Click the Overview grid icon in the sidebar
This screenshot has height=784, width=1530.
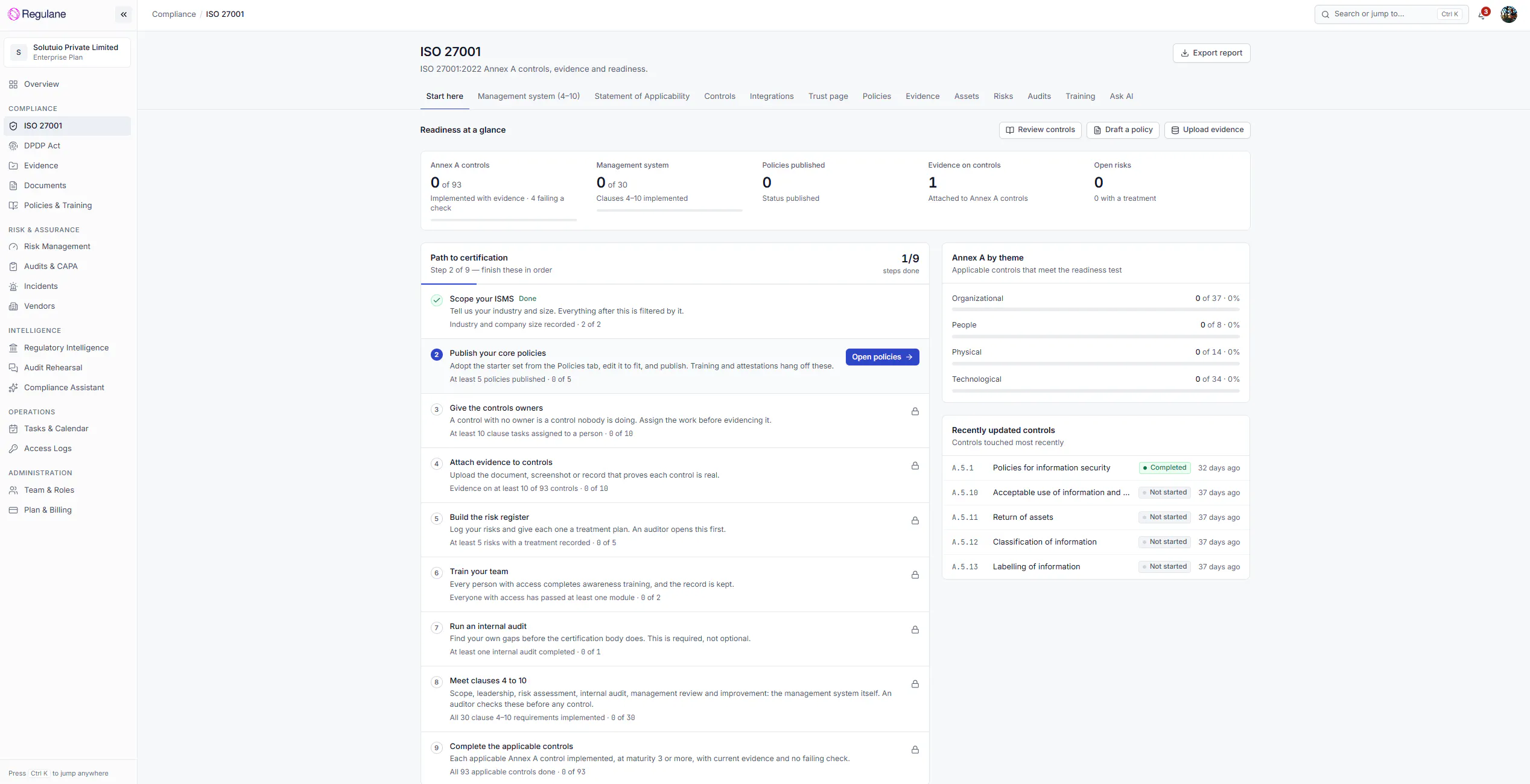pyautogui.click(x=13, y=84)
